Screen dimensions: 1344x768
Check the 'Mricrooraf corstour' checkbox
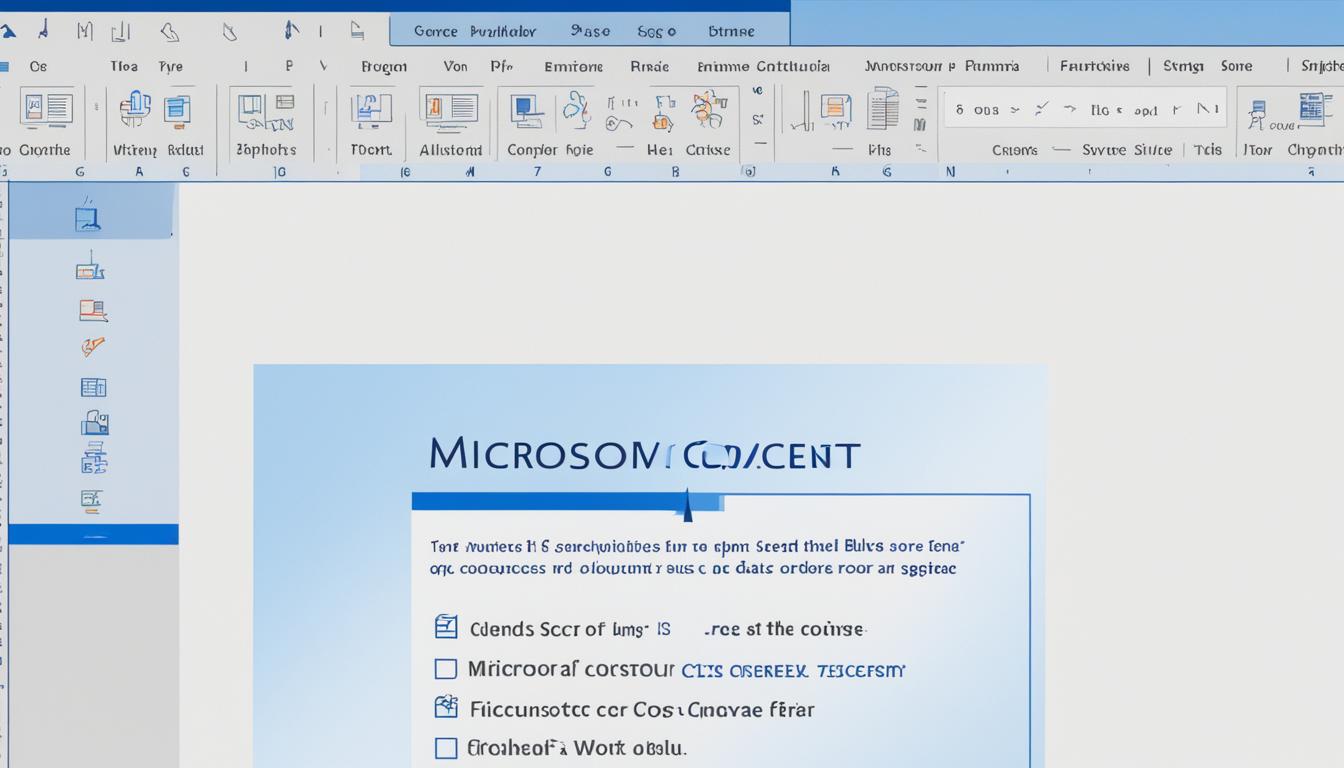pos(446,668)
